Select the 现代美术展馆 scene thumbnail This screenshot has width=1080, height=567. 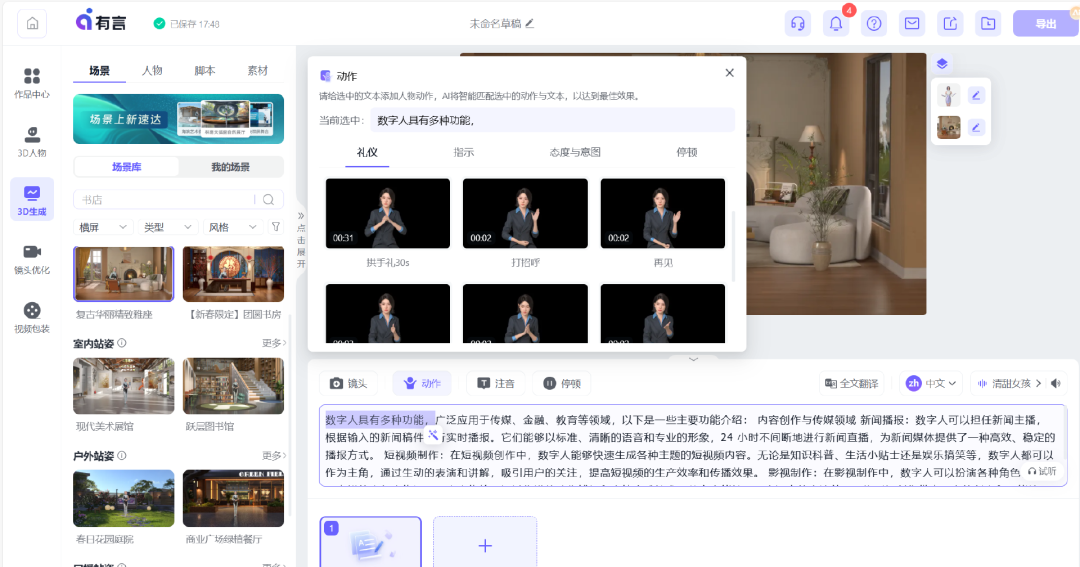(123, 386)
